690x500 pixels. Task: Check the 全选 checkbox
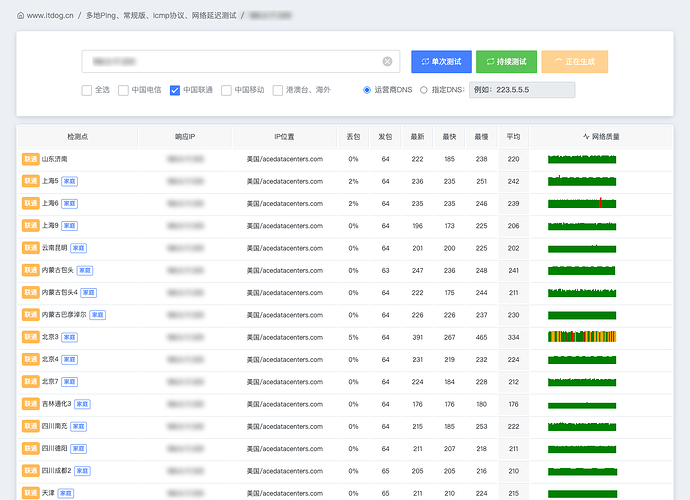[87, 90]
